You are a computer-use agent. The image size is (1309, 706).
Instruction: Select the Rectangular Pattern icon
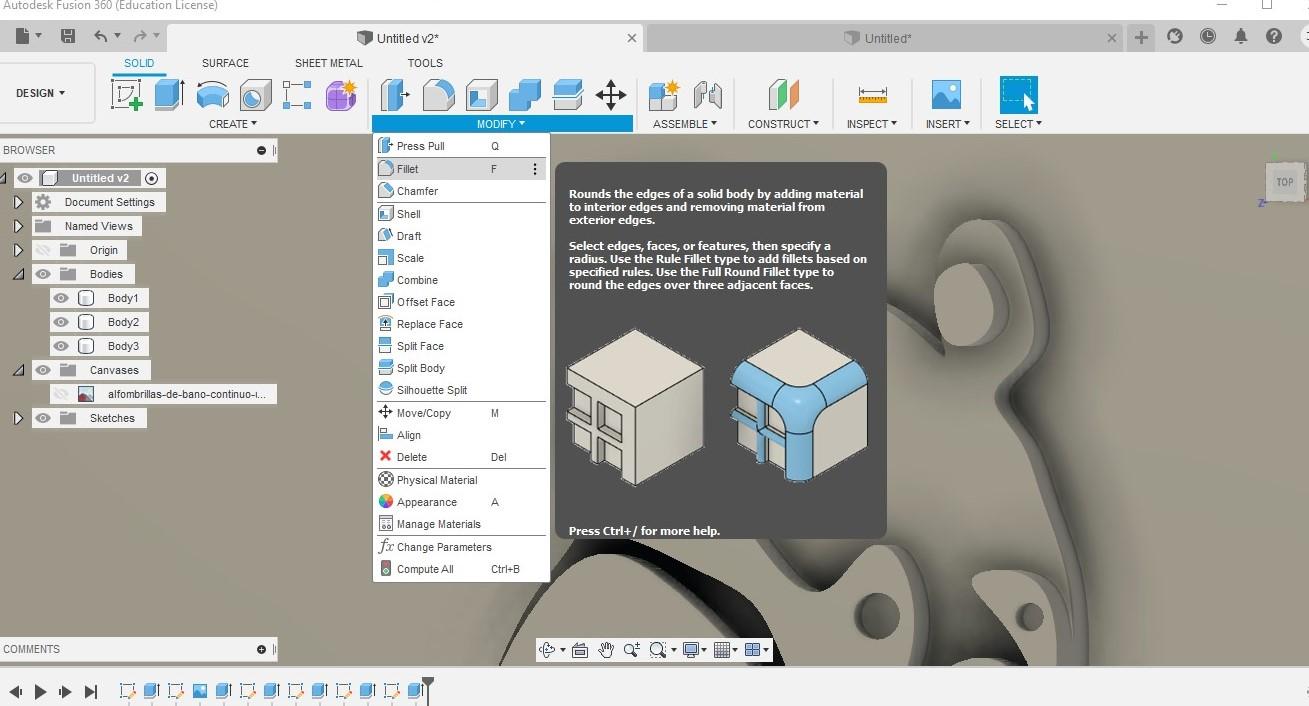(297, 95)
